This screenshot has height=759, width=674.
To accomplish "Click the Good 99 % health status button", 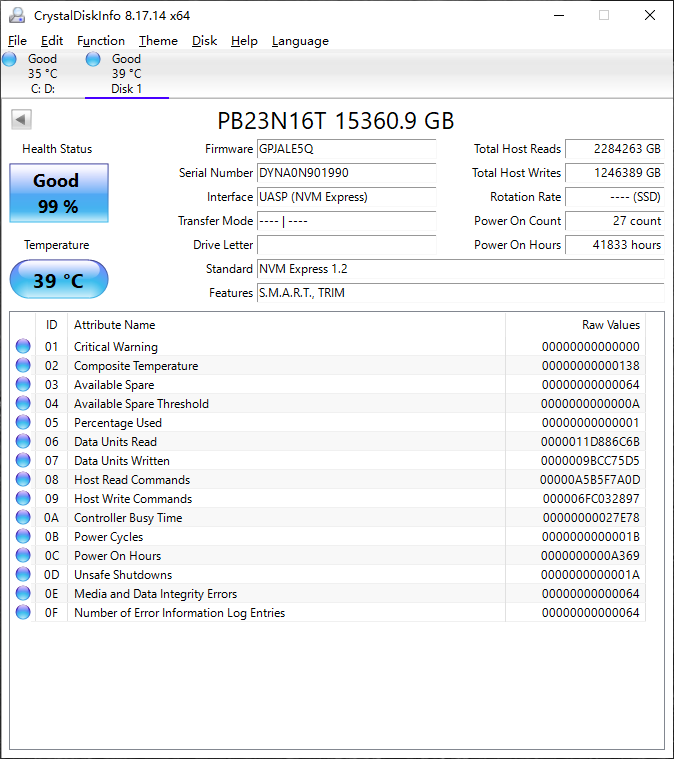I will [59, 193].
